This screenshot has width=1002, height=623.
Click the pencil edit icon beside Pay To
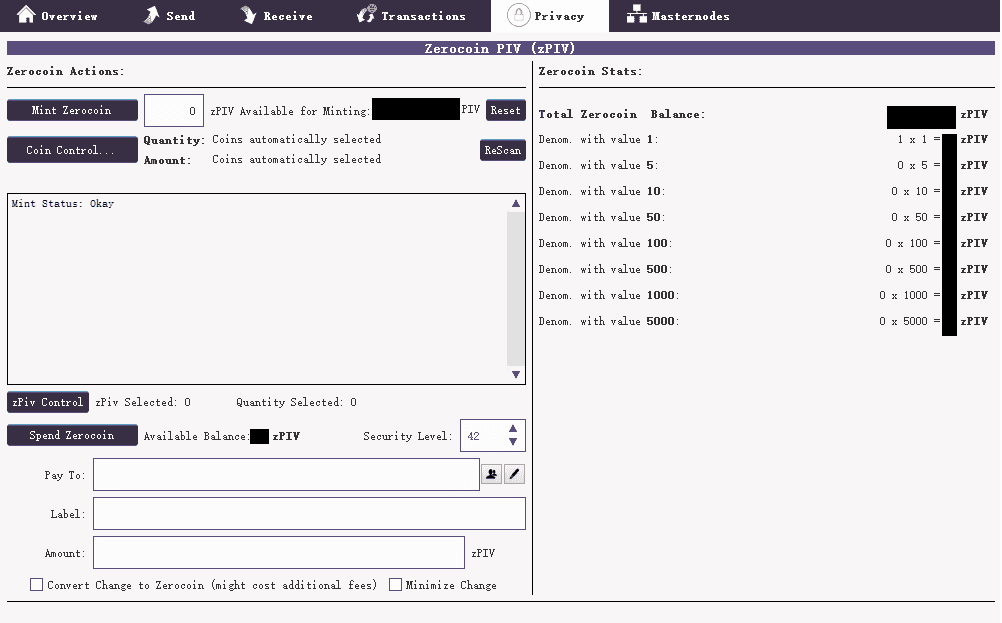click(514, 474)
